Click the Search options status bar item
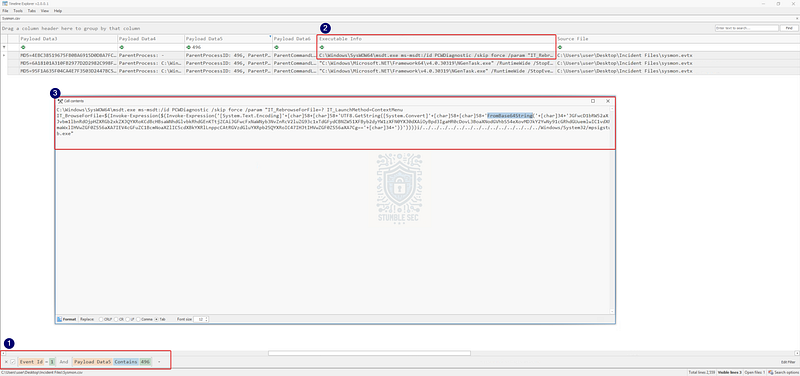 coord(784,373)
